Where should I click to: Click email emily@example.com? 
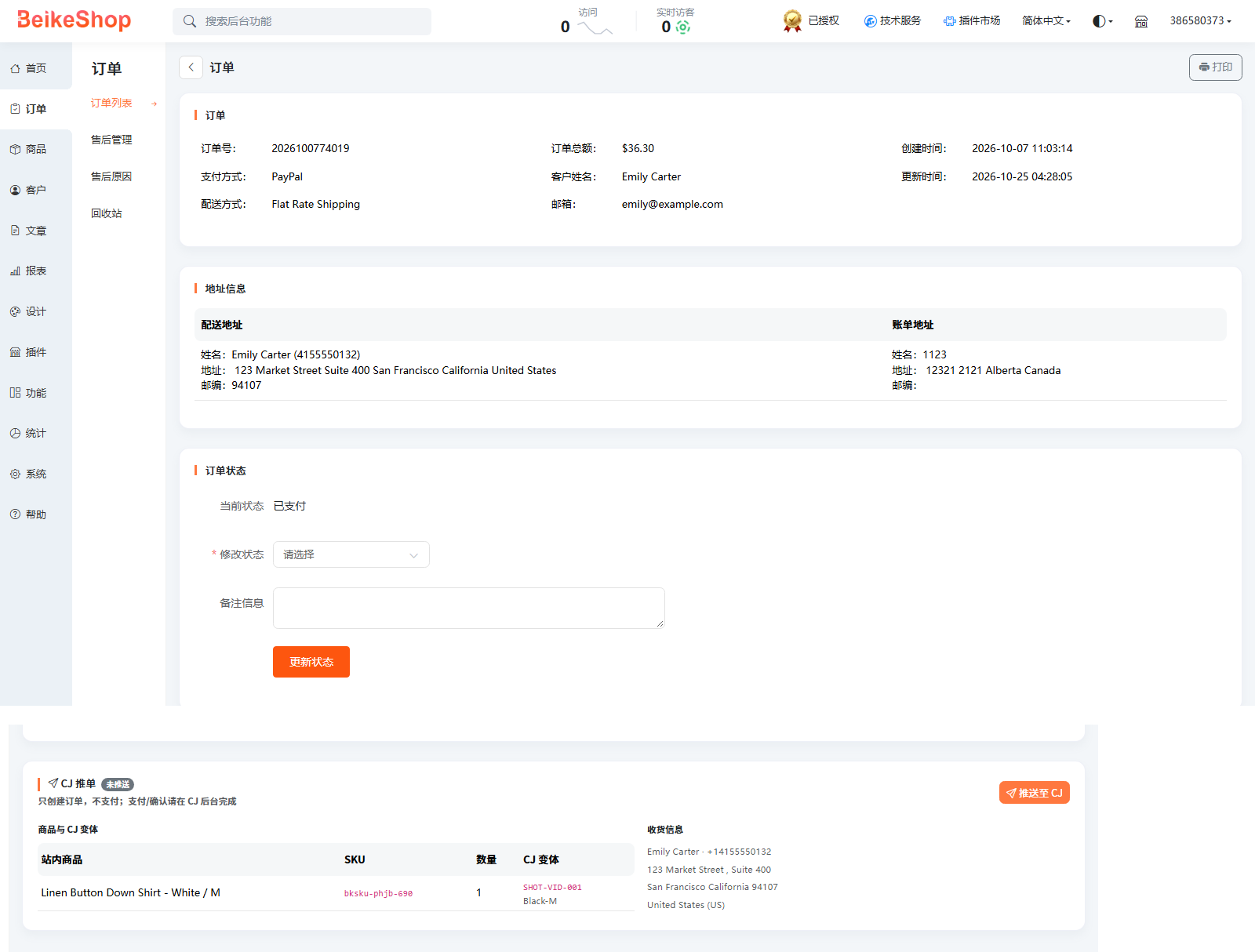click(x=672, y=204)
